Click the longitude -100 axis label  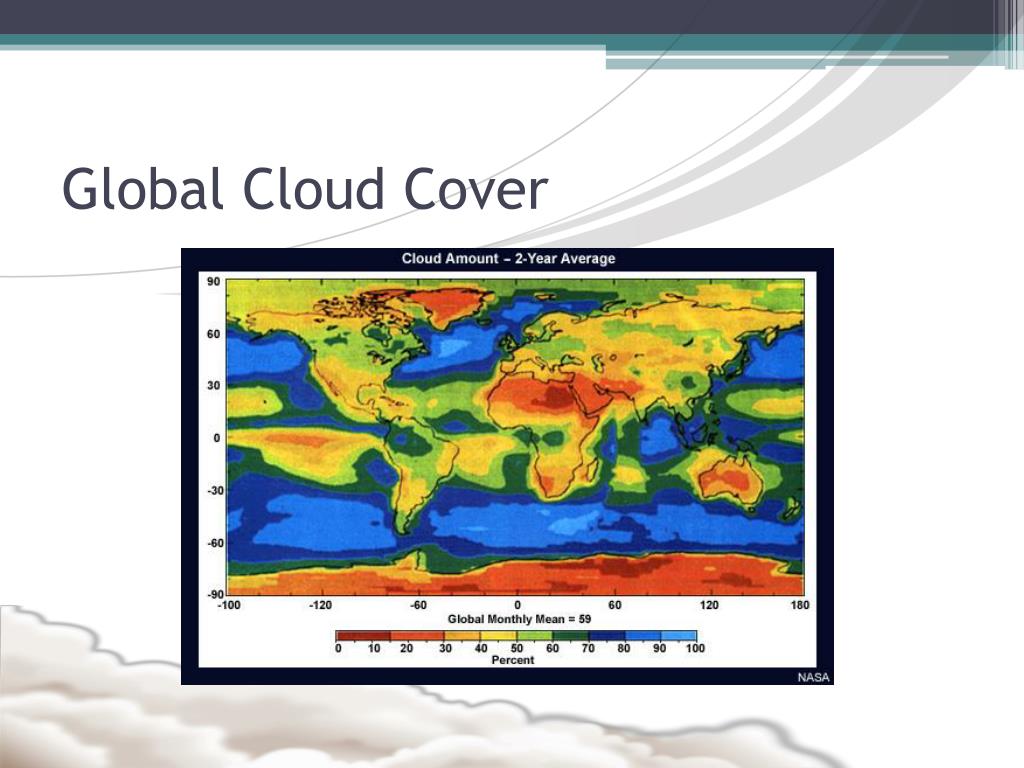[229, 605]
